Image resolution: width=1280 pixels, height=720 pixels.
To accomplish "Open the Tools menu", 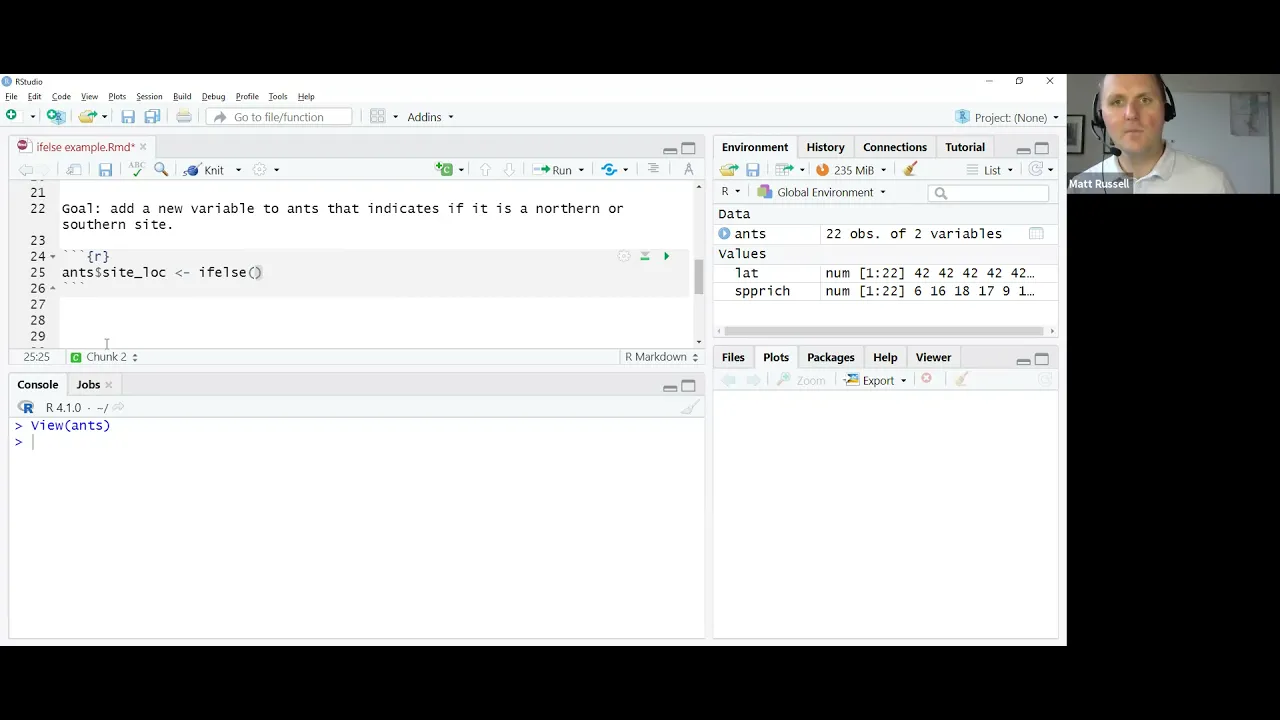I will (277, 97).
